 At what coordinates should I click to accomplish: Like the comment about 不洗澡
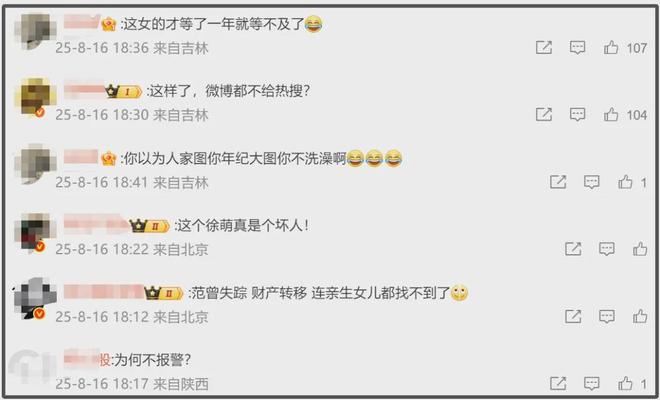[x=625, y=182]
